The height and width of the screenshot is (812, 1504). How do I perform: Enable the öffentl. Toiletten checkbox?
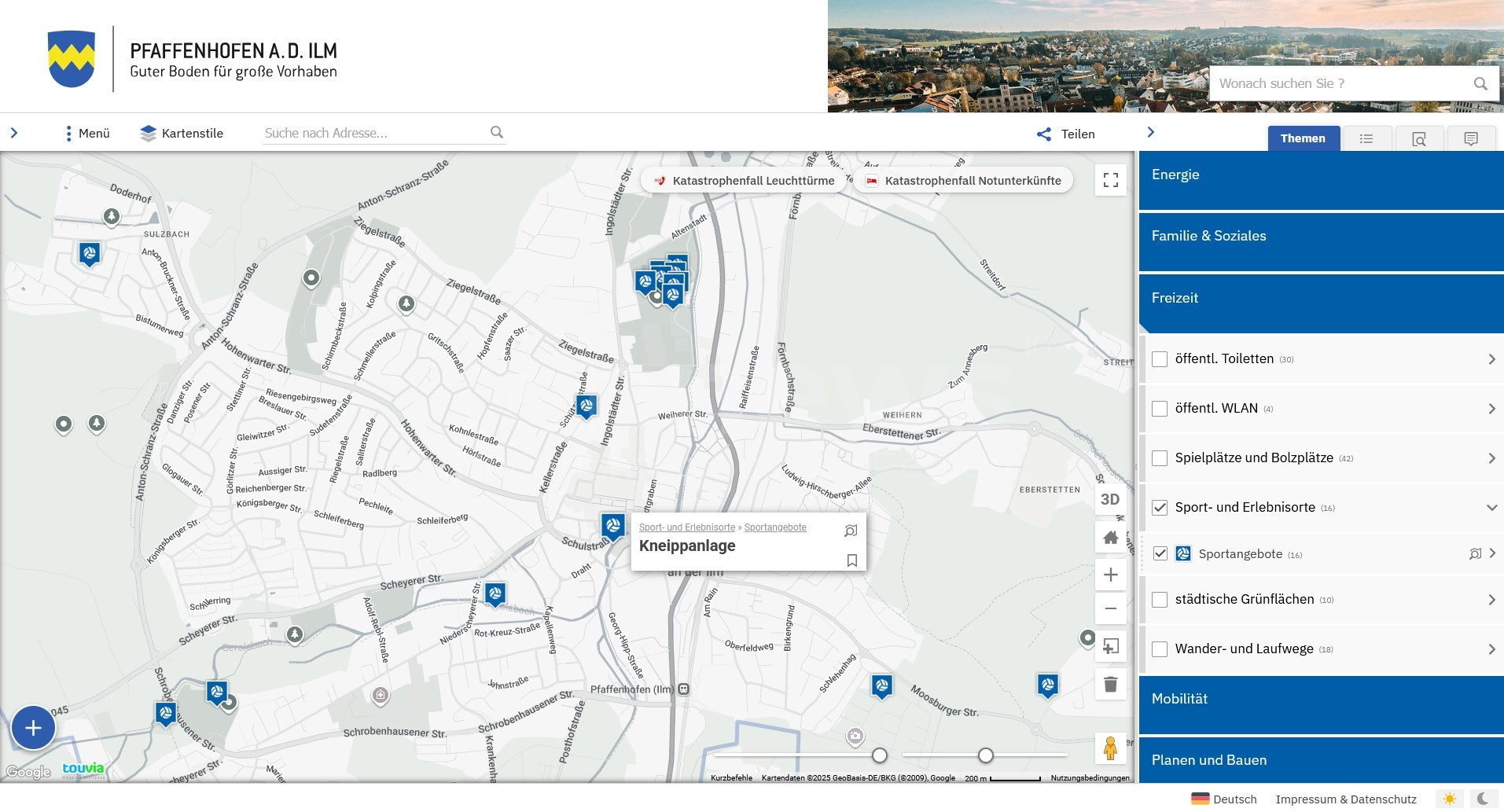pyautogui.click(x=1160, y=359)
